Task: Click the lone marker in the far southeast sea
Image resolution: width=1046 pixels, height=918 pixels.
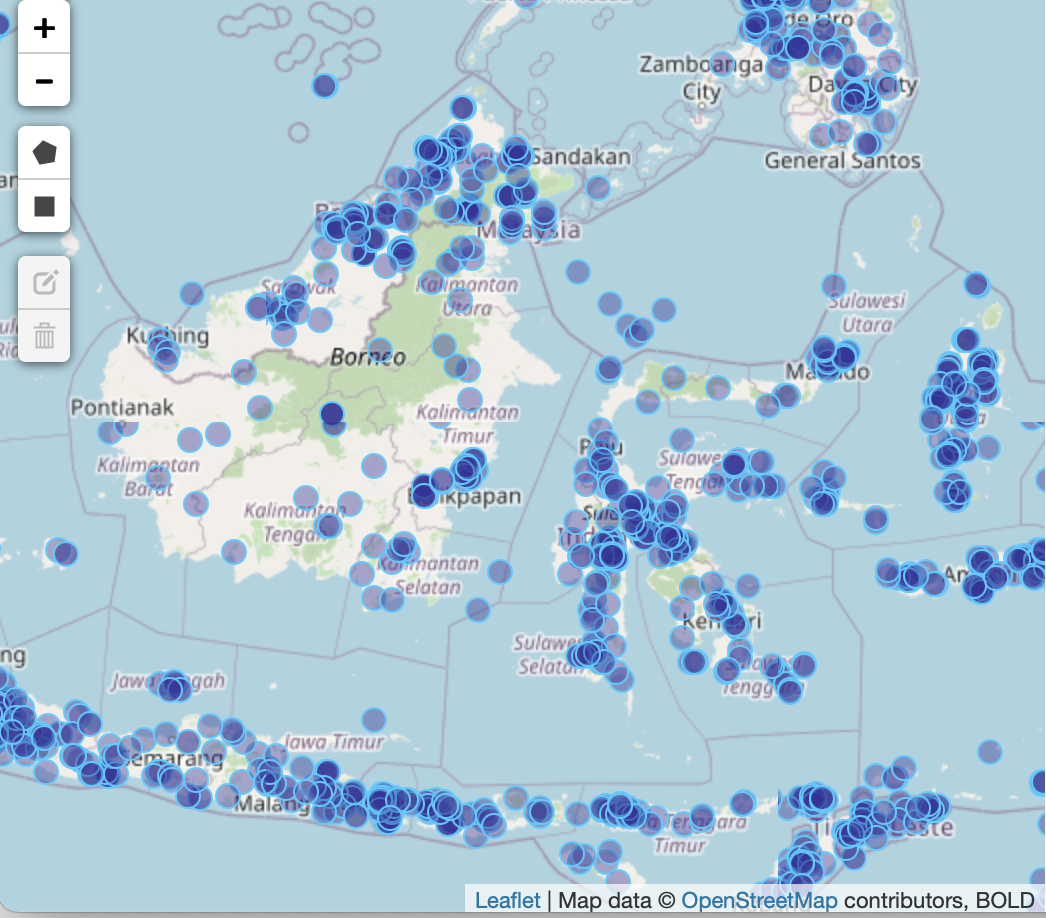Action: point(990,751)
